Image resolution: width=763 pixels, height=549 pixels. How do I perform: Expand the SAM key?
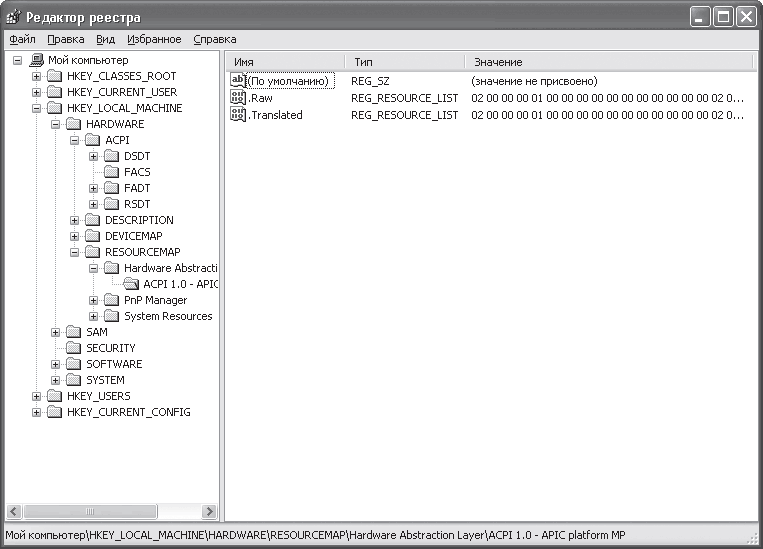click(55, 332)
